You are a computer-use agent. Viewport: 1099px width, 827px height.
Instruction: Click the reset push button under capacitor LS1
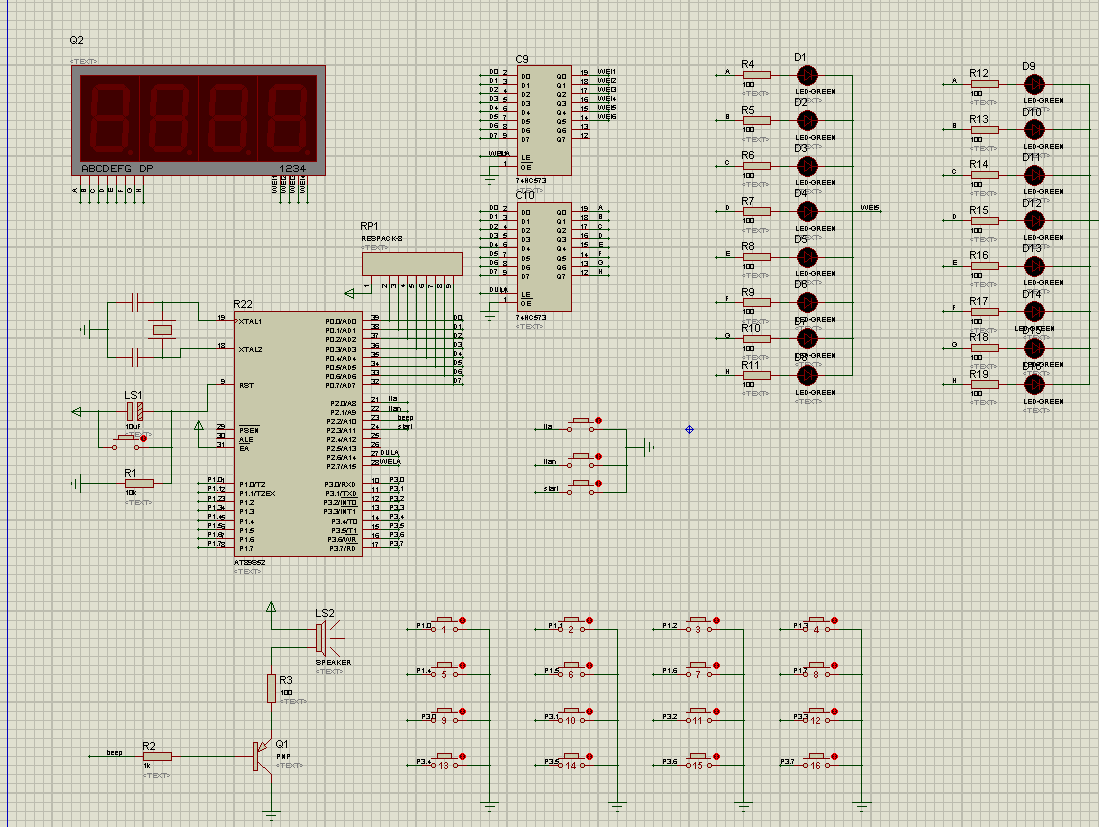[128, 442]
